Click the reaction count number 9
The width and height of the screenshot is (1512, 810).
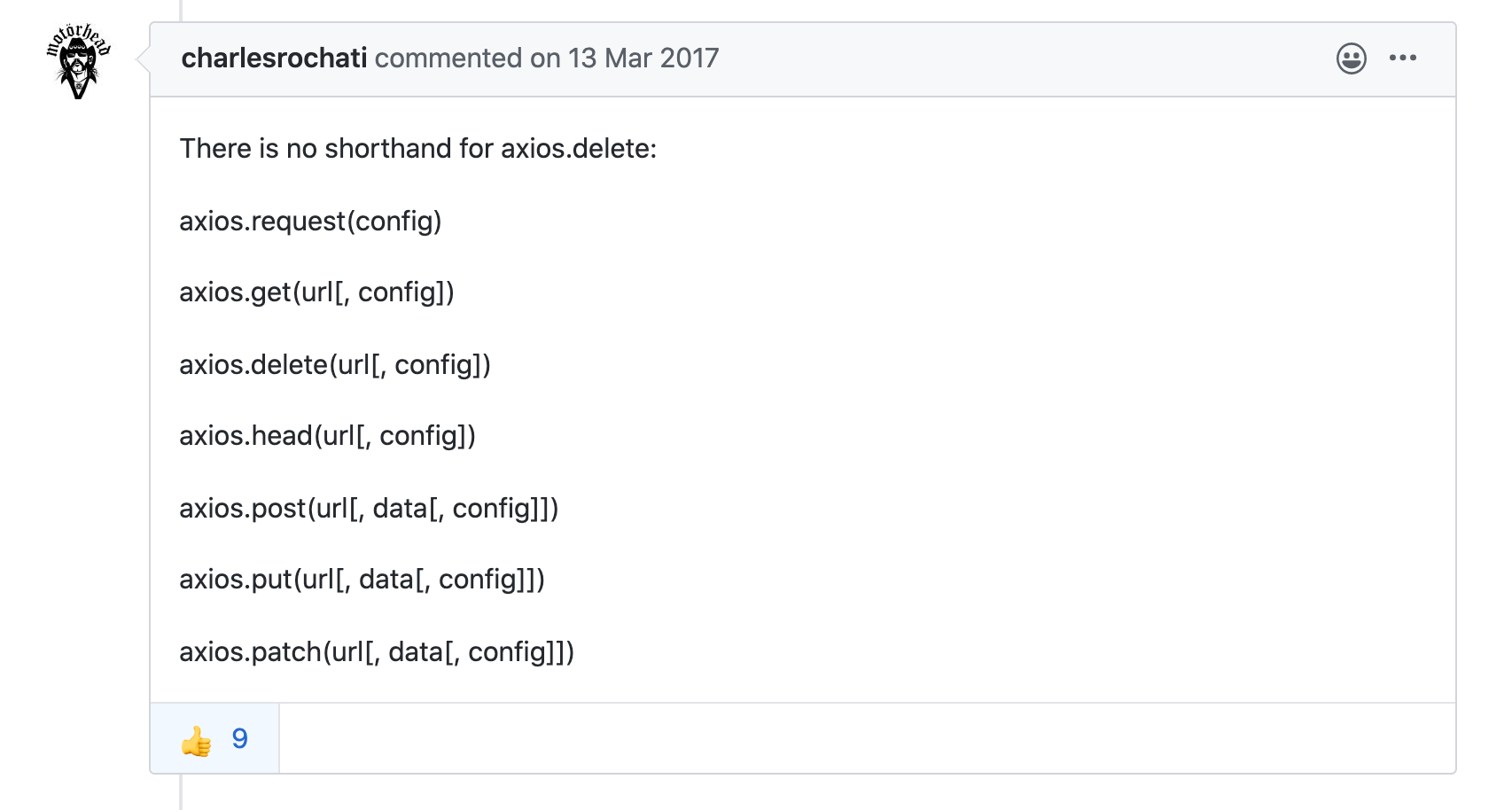click(240, 738)
